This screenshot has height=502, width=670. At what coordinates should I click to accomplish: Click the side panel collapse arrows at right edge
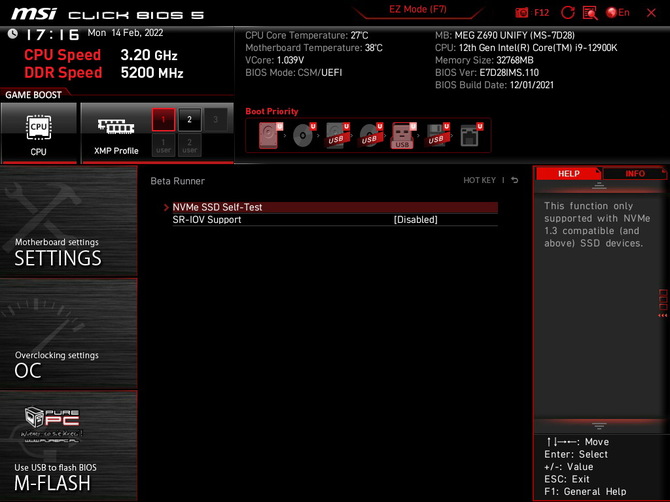(x=663, y=316)
